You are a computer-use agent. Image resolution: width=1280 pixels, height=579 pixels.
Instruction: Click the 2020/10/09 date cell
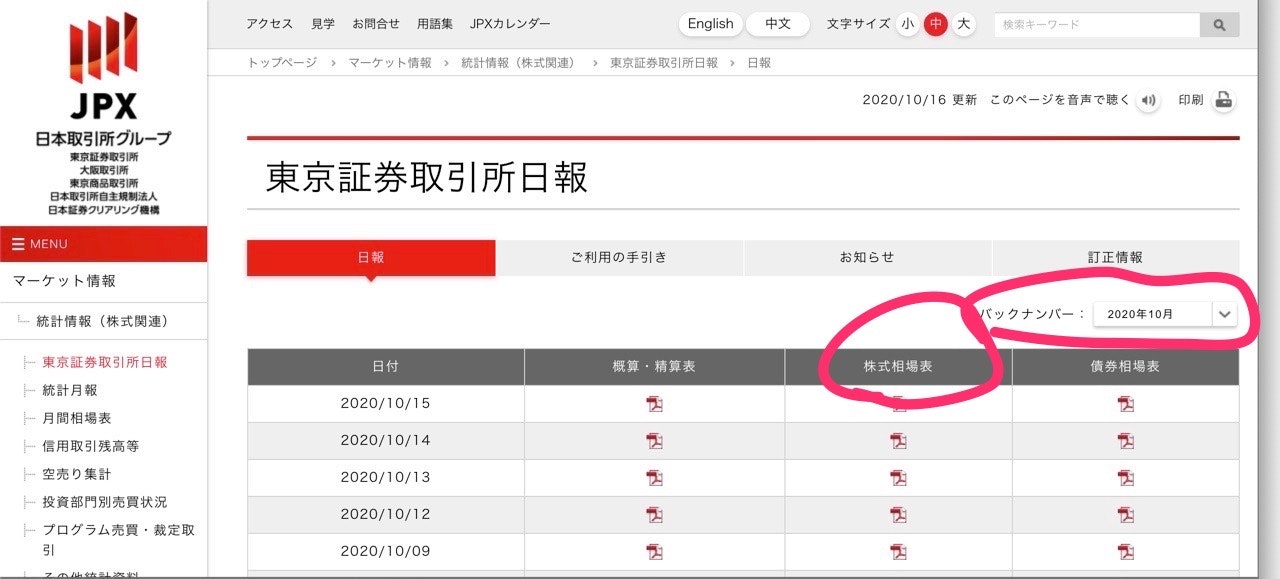(x=385, y=552)
